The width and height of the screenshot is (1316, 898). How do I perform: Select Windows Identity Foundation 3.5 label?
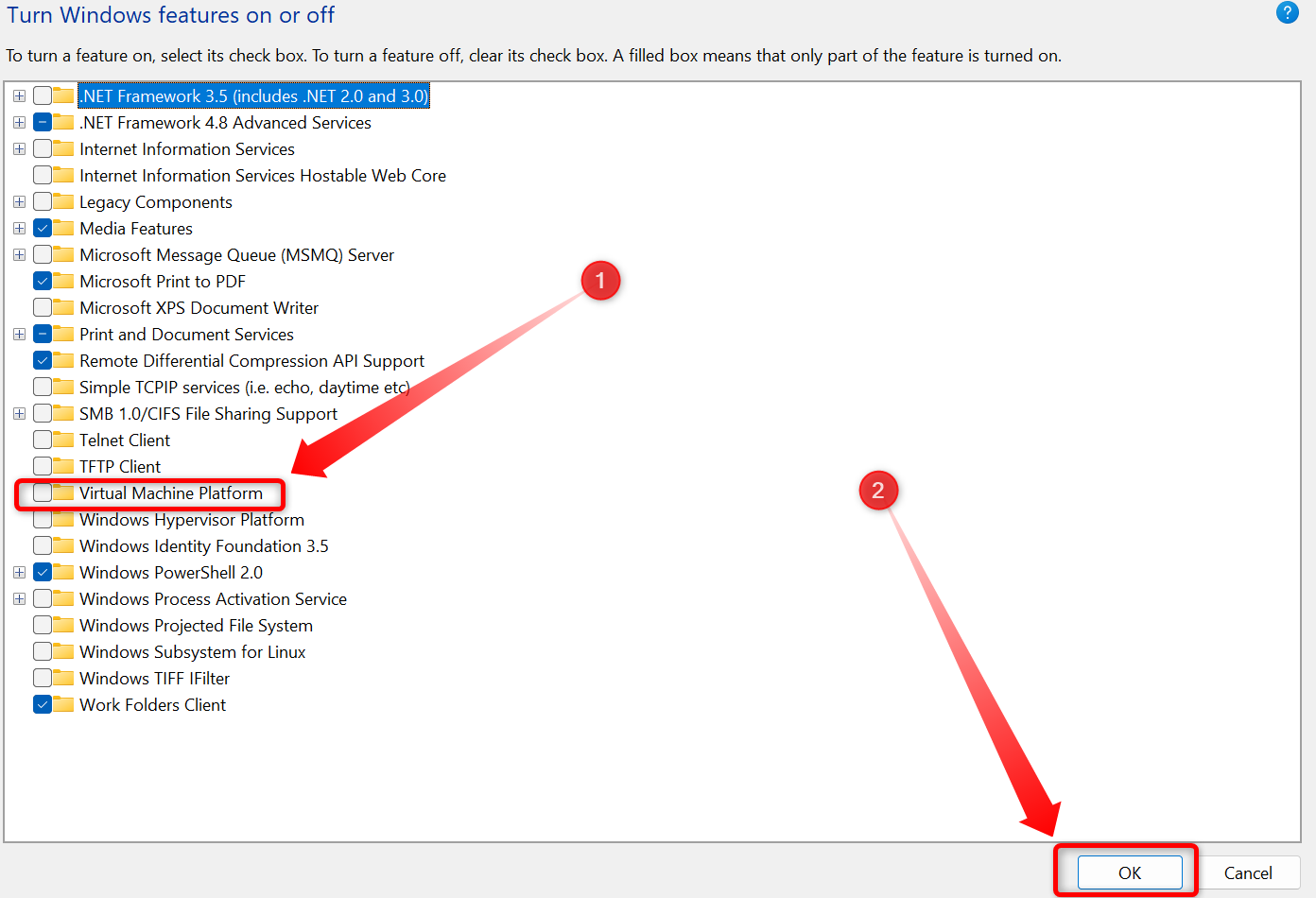pos(204,545)
